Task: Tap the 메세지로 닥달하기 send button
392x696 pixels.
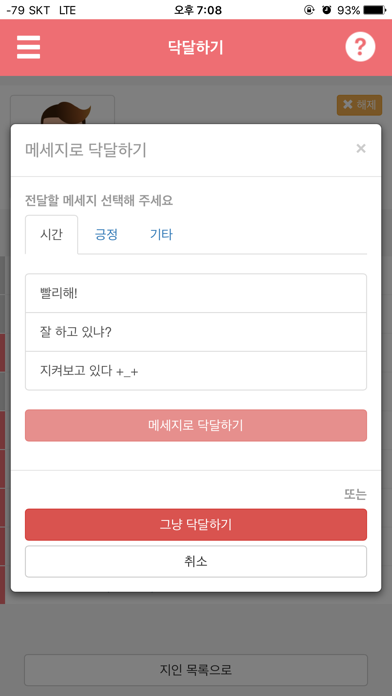Action: 196,425
